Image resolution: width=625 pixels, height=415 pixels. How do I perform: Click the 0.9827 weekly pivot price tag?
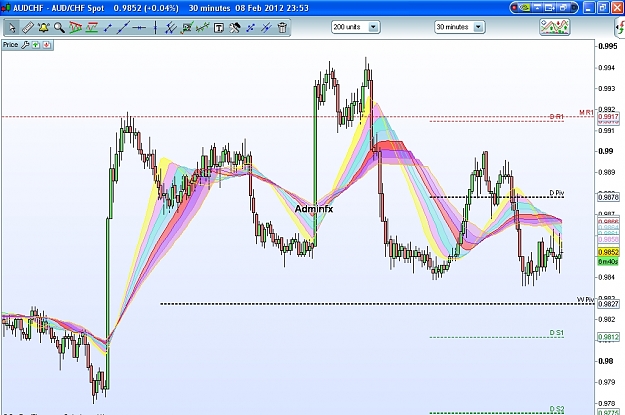608,304
